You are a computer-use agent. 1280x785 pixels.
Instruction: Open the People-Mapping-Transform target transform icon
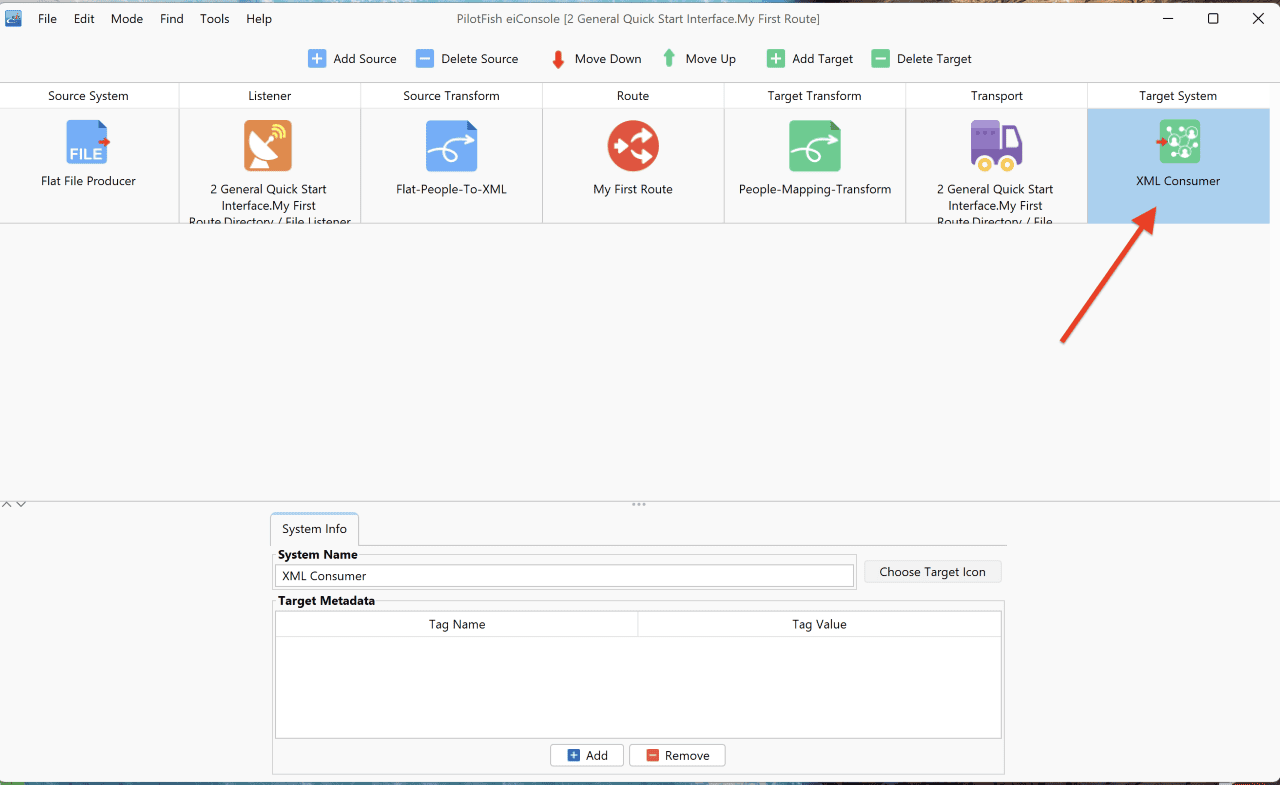815,146
